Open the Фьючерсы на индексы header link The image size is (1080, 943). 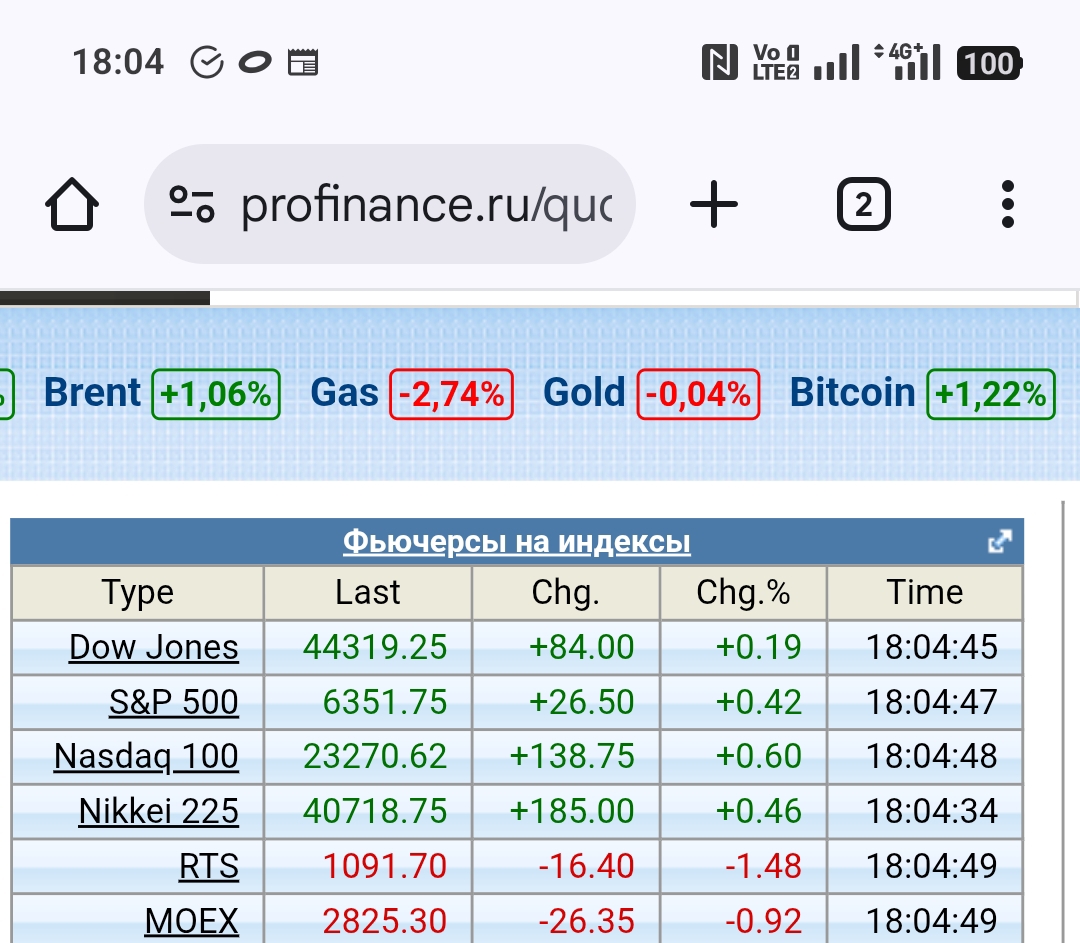tap(516, 542)
